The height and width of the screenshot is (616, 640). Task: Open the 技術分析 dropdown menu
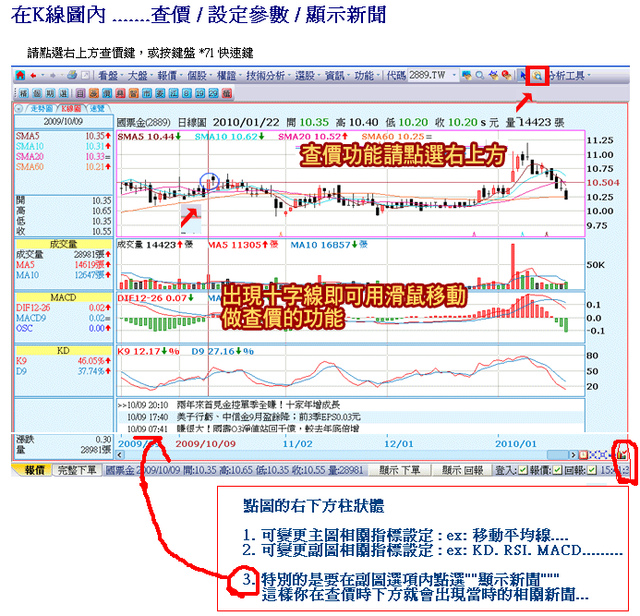click(268, 76)
